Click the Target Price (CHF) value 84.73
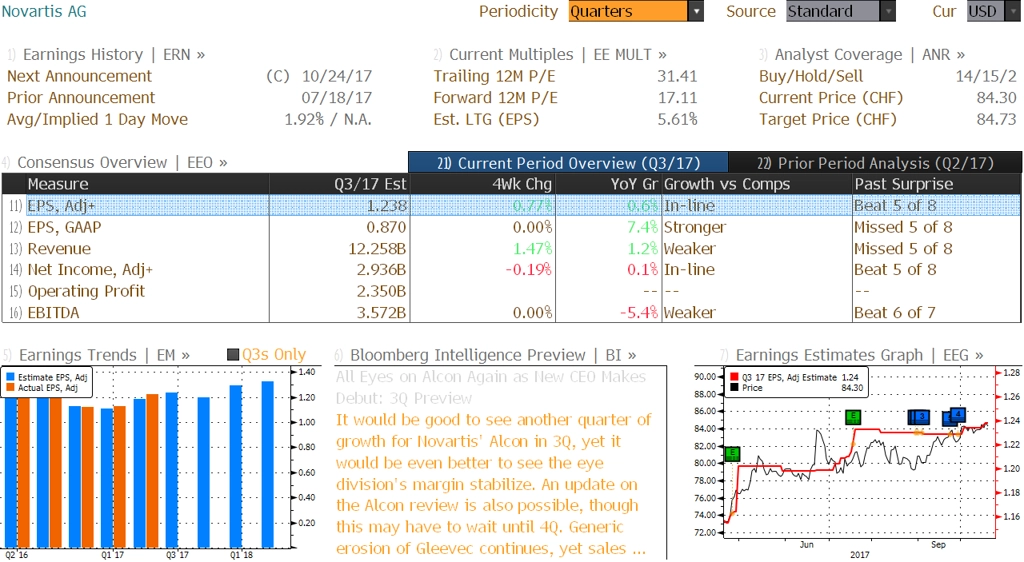Viewport: 1024px width, 562px height. [997, 119]
